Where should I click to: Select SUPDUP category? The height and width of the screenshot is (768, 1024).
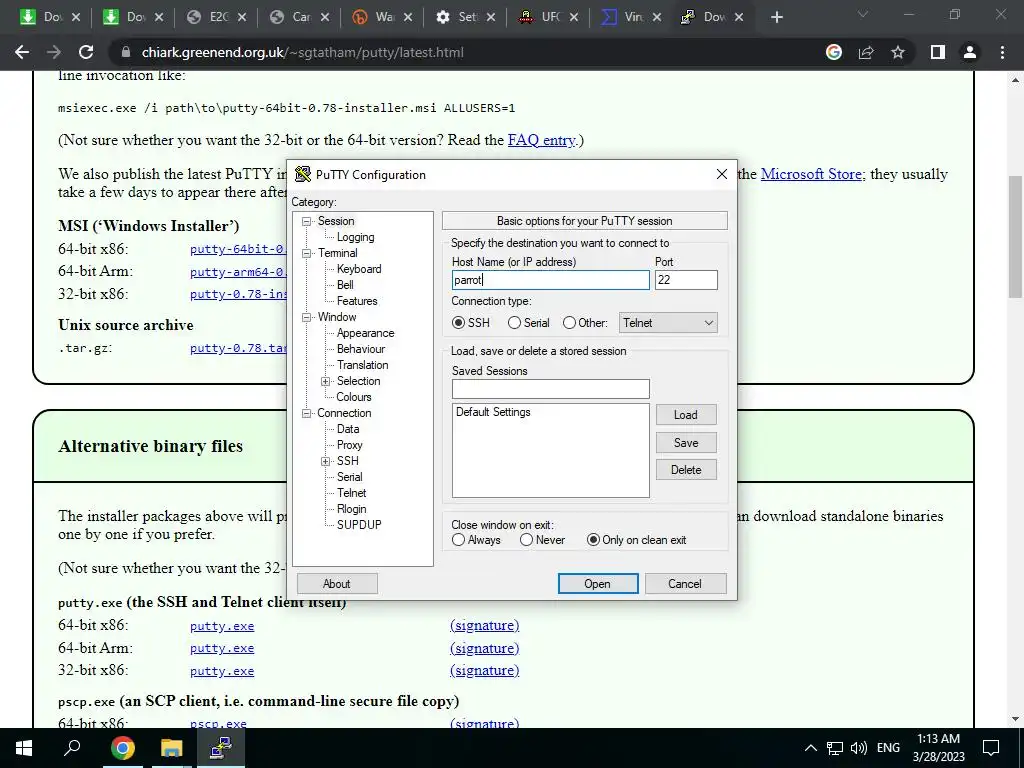359,524
